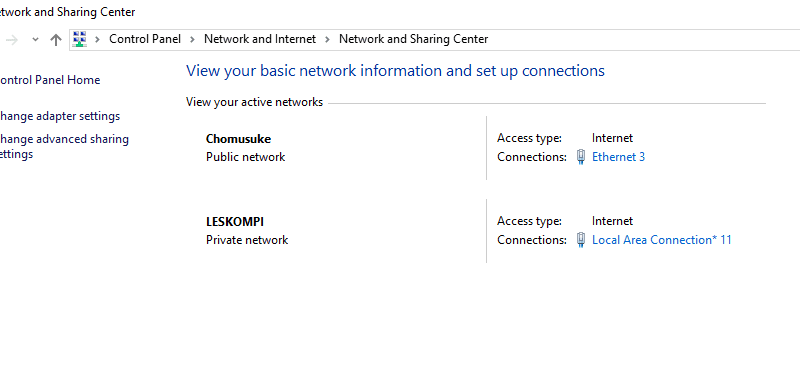Open the recent locations dropdown chevron

[35, 40]
